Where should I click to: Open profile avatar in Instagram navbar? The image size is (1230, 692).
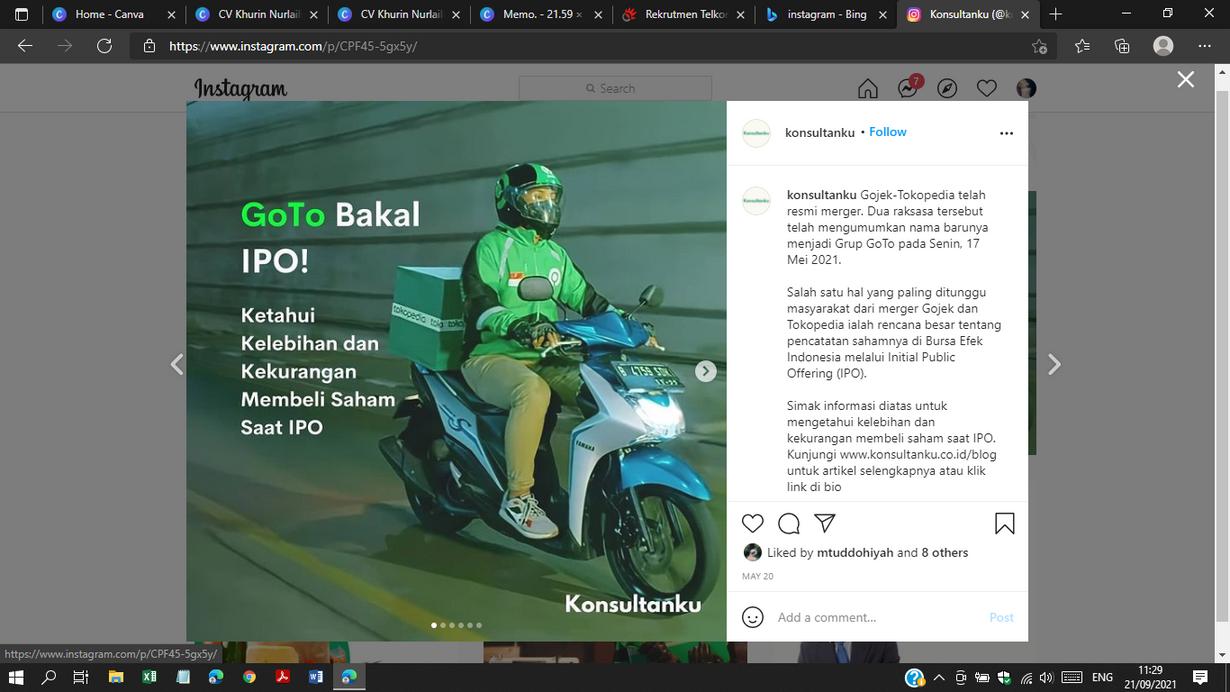[1026, 89]
